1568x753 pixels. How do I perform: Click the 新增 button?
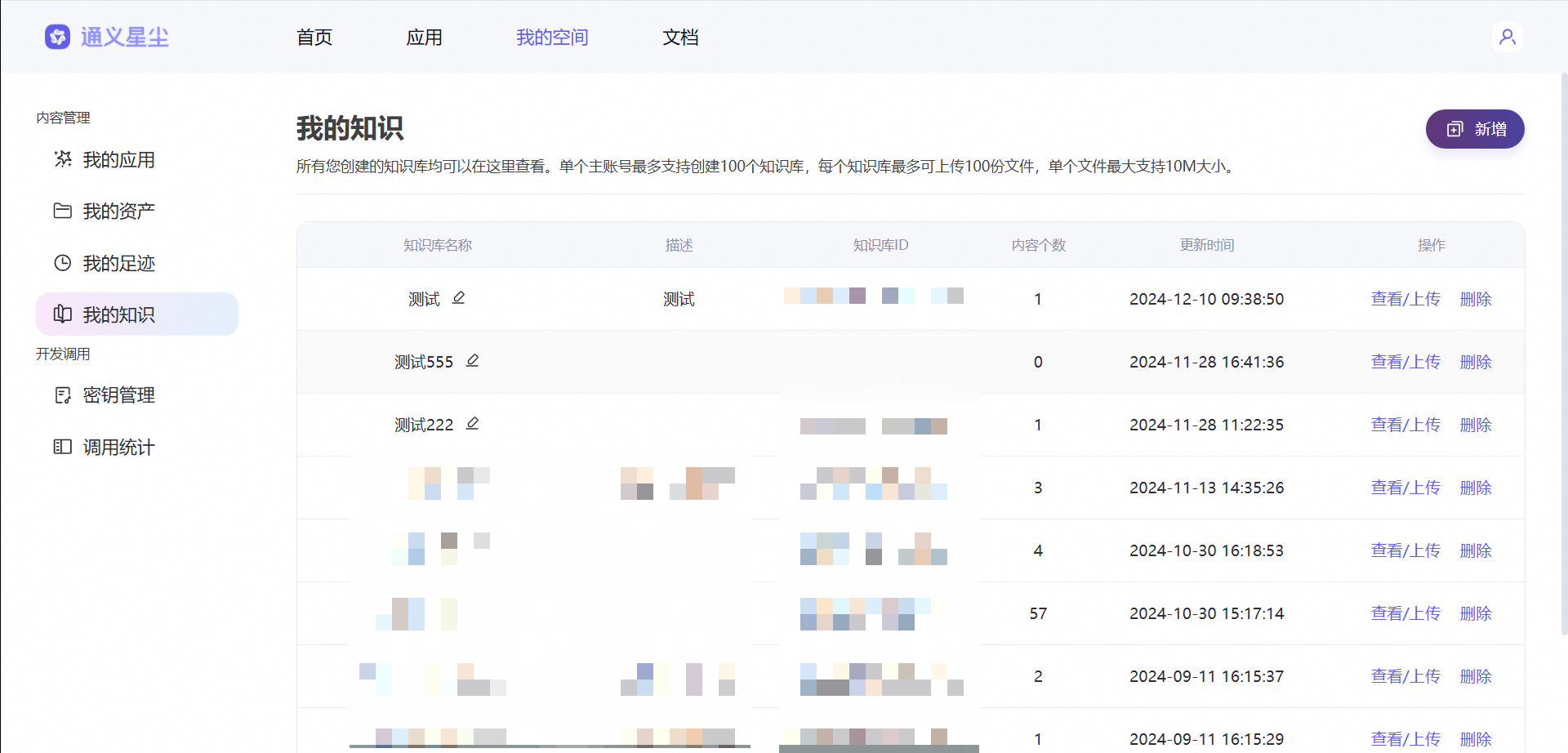click(x=1475, y=129)
